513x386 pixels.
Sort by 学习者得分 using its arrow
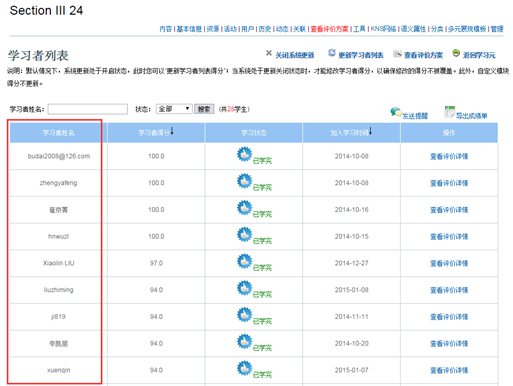point(172,131)
